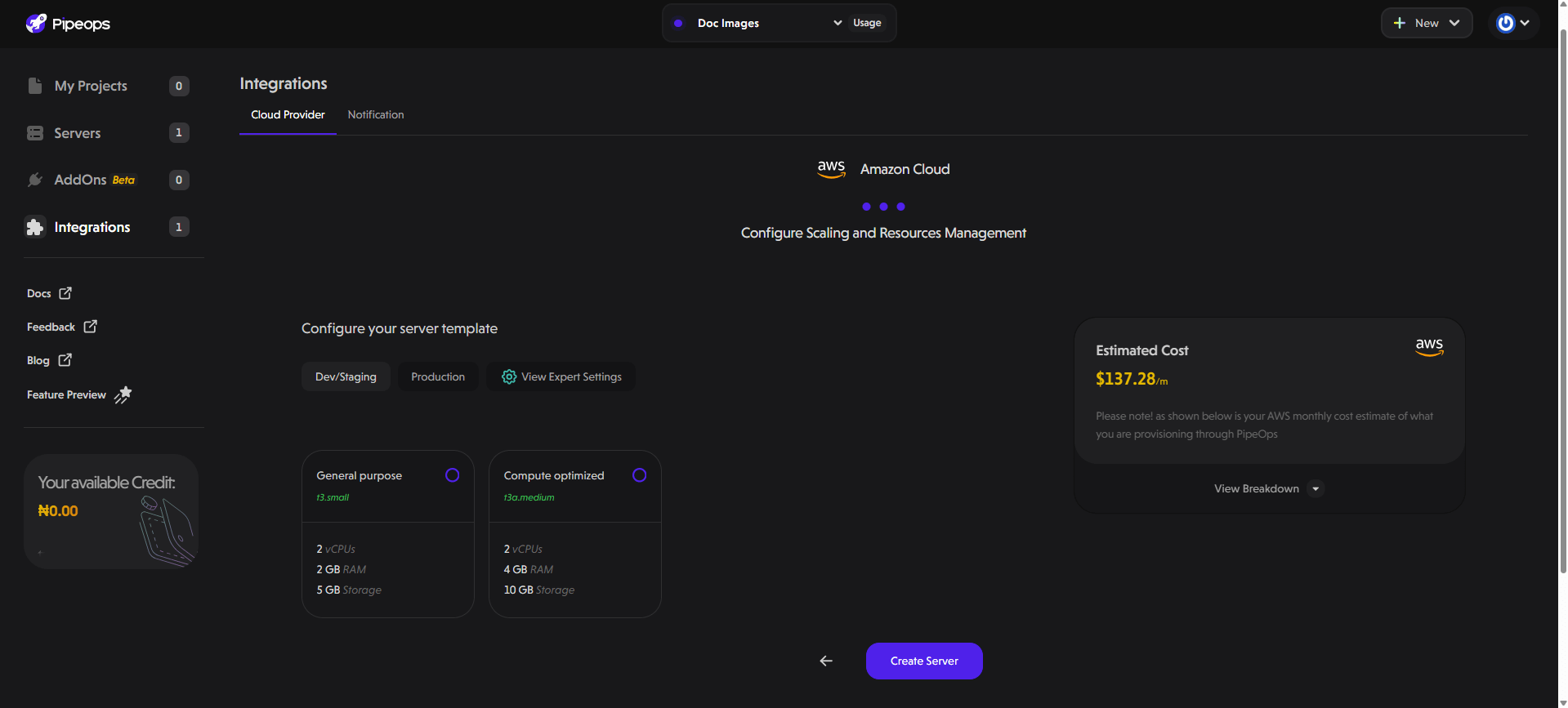The width and height of the screenshot is (1568, 708).
Task: Click View Expert Settings
Action: (x=561, y=376)
